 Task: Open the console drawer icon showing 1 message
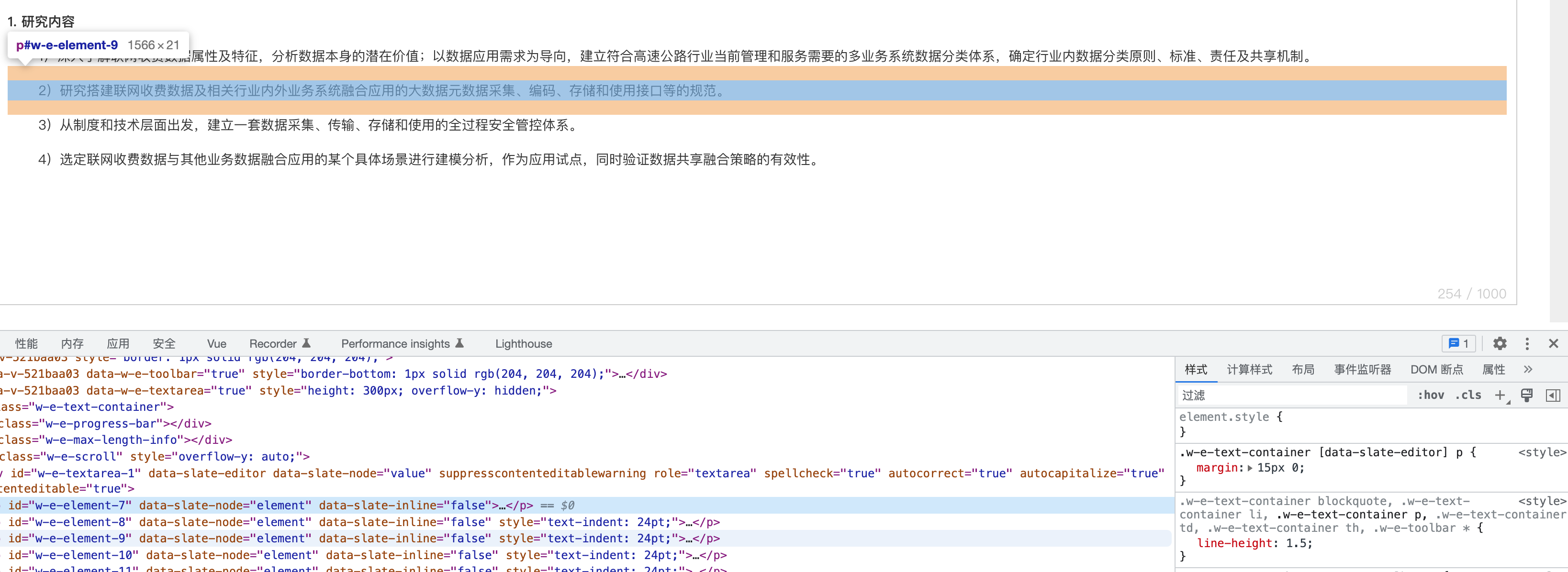[1458, 344]
